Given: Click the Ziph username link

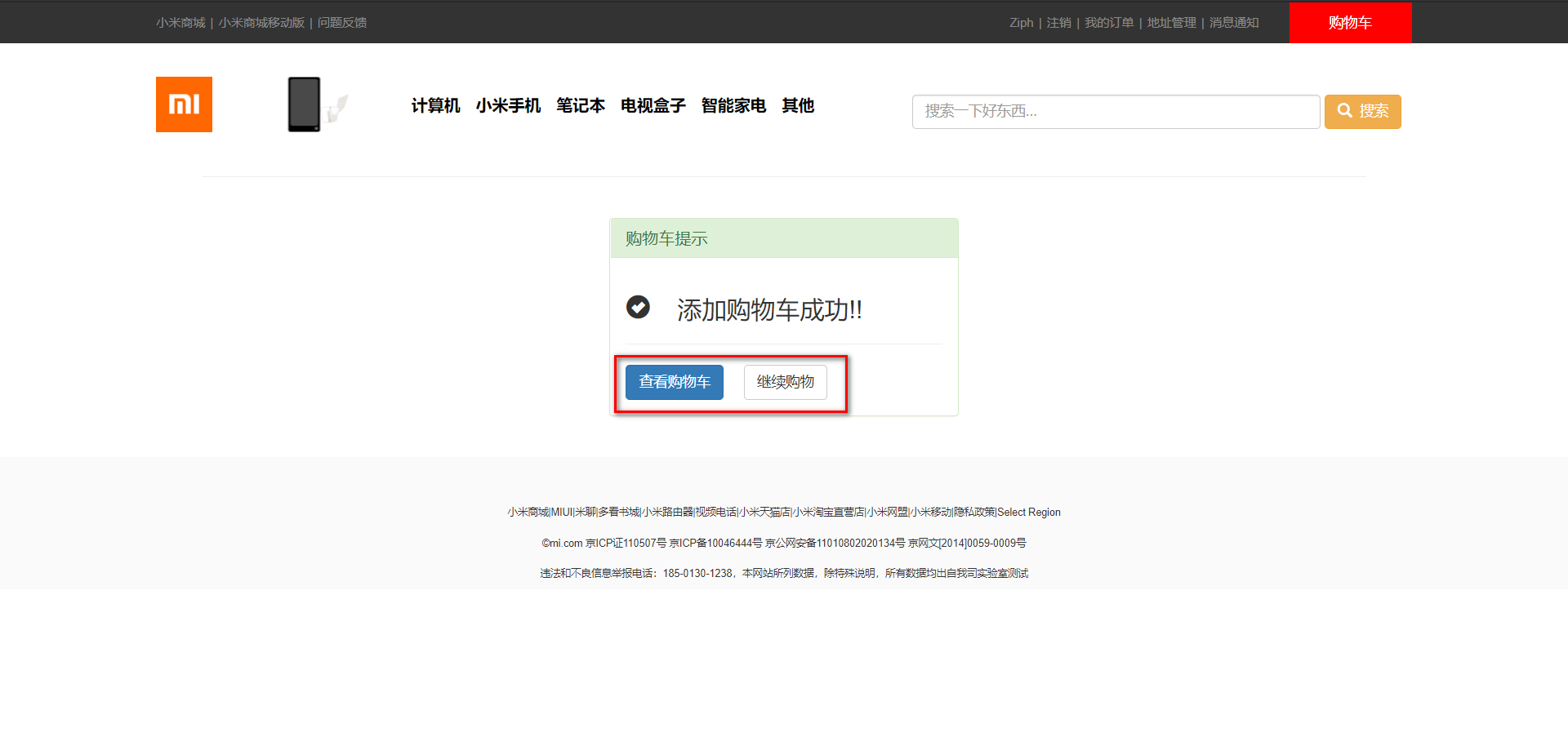Looking at the screenshot, I should 1021,23.
